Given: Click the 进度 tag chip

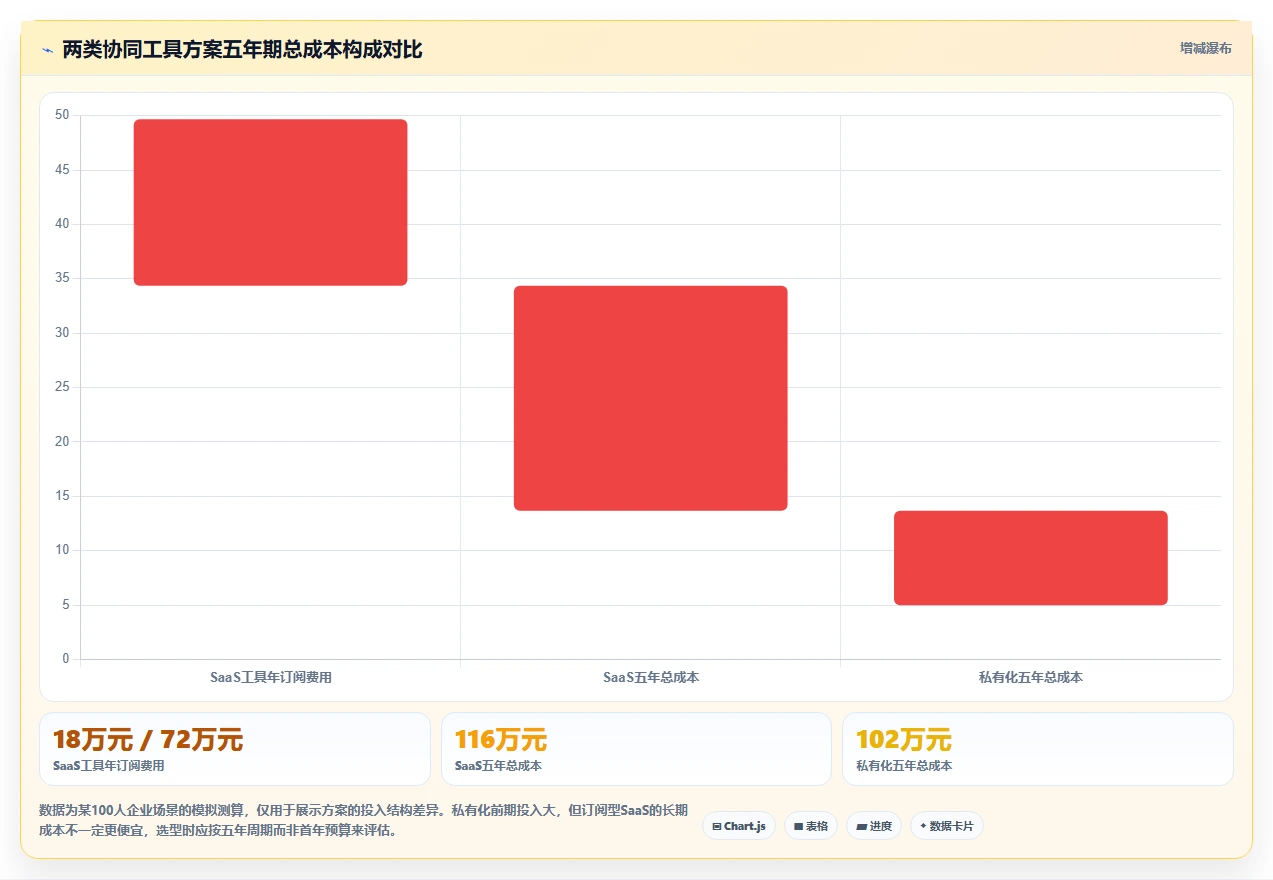Looking at the screenshot, I should tap(874, 826).
